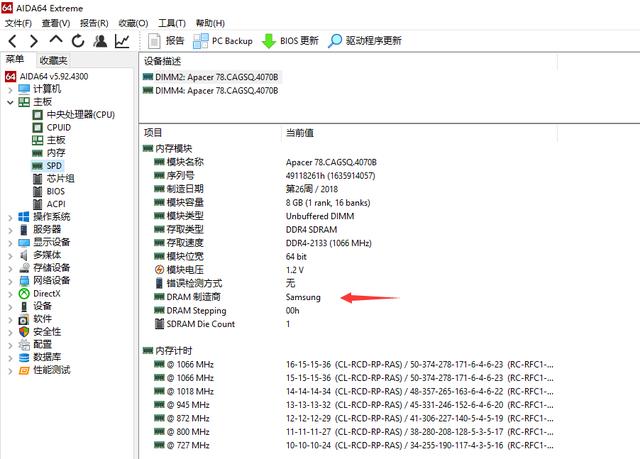
Task: Open the 帮助(H) menu
Action: point(210,23)
